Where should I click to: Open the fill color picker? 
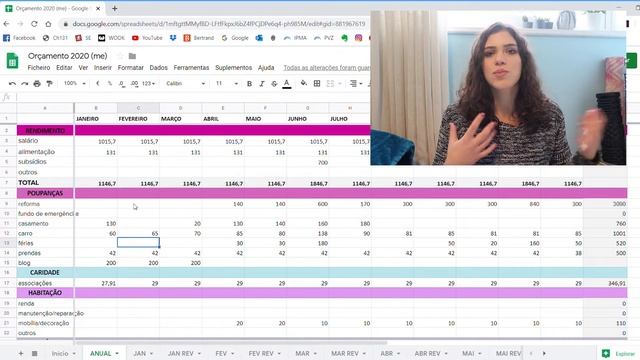(304, 83)
